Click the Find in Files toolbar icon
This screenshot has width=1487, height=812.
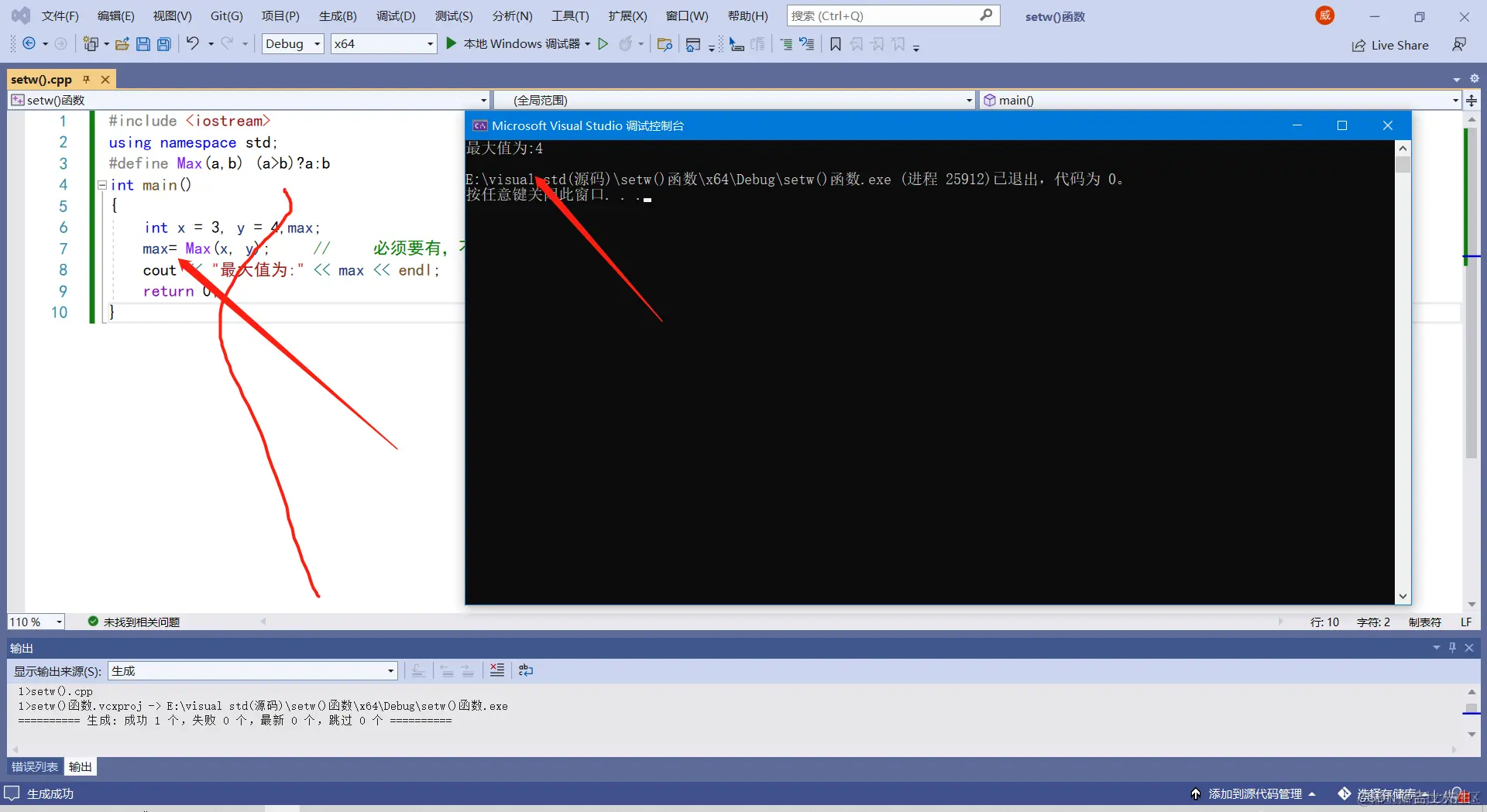pyautogui.click(x=665, y=44)
